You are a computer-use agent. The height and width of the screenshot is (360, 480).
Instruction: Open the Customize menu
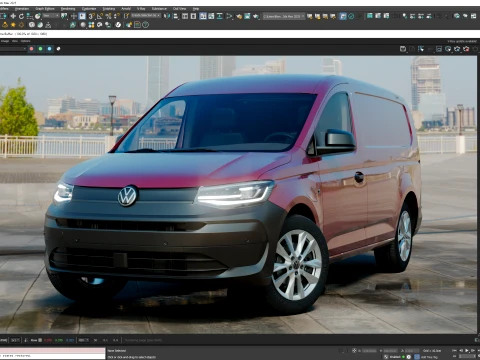(x=89, y=8)
